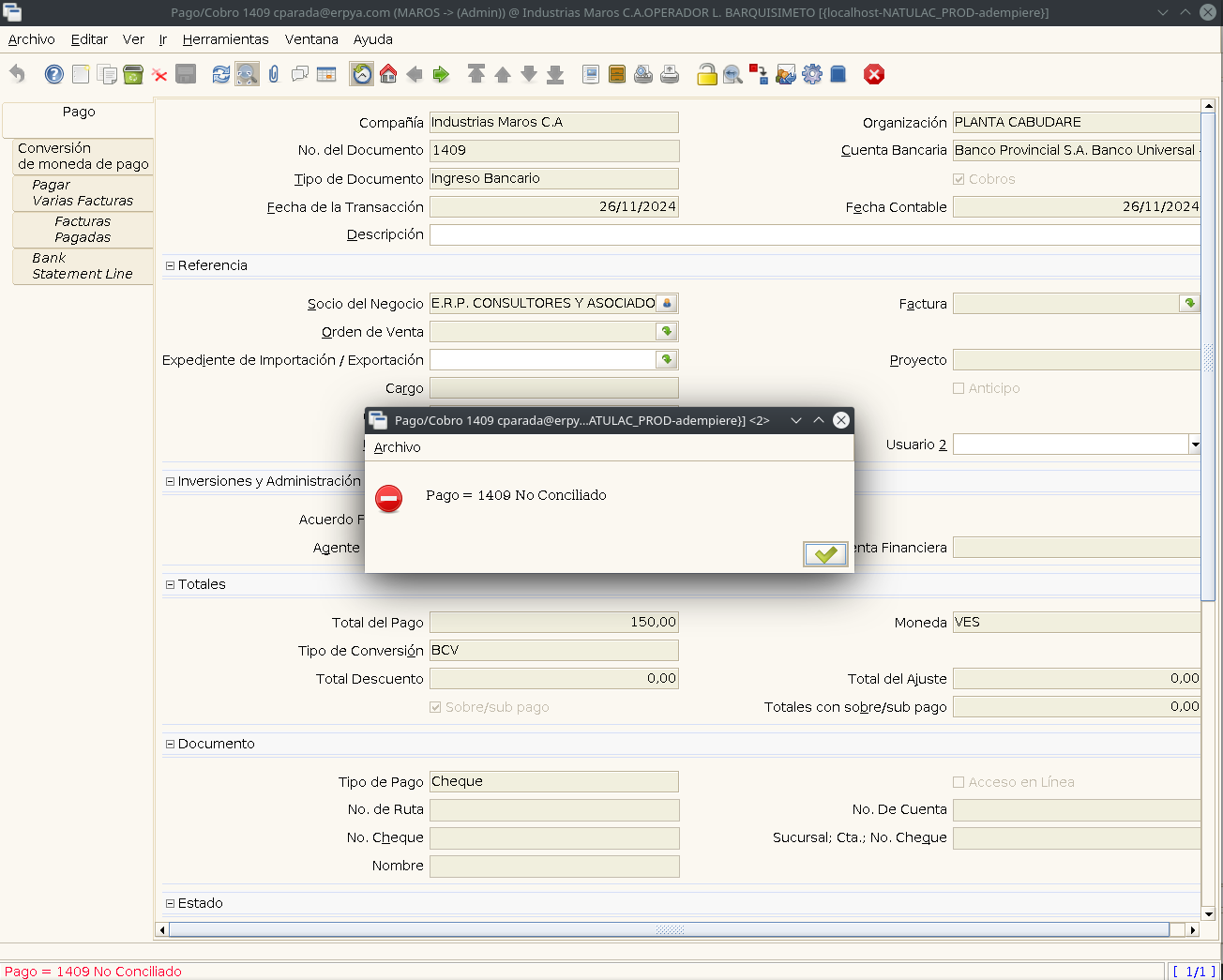Jump to the last record icon

pos(555,74)
